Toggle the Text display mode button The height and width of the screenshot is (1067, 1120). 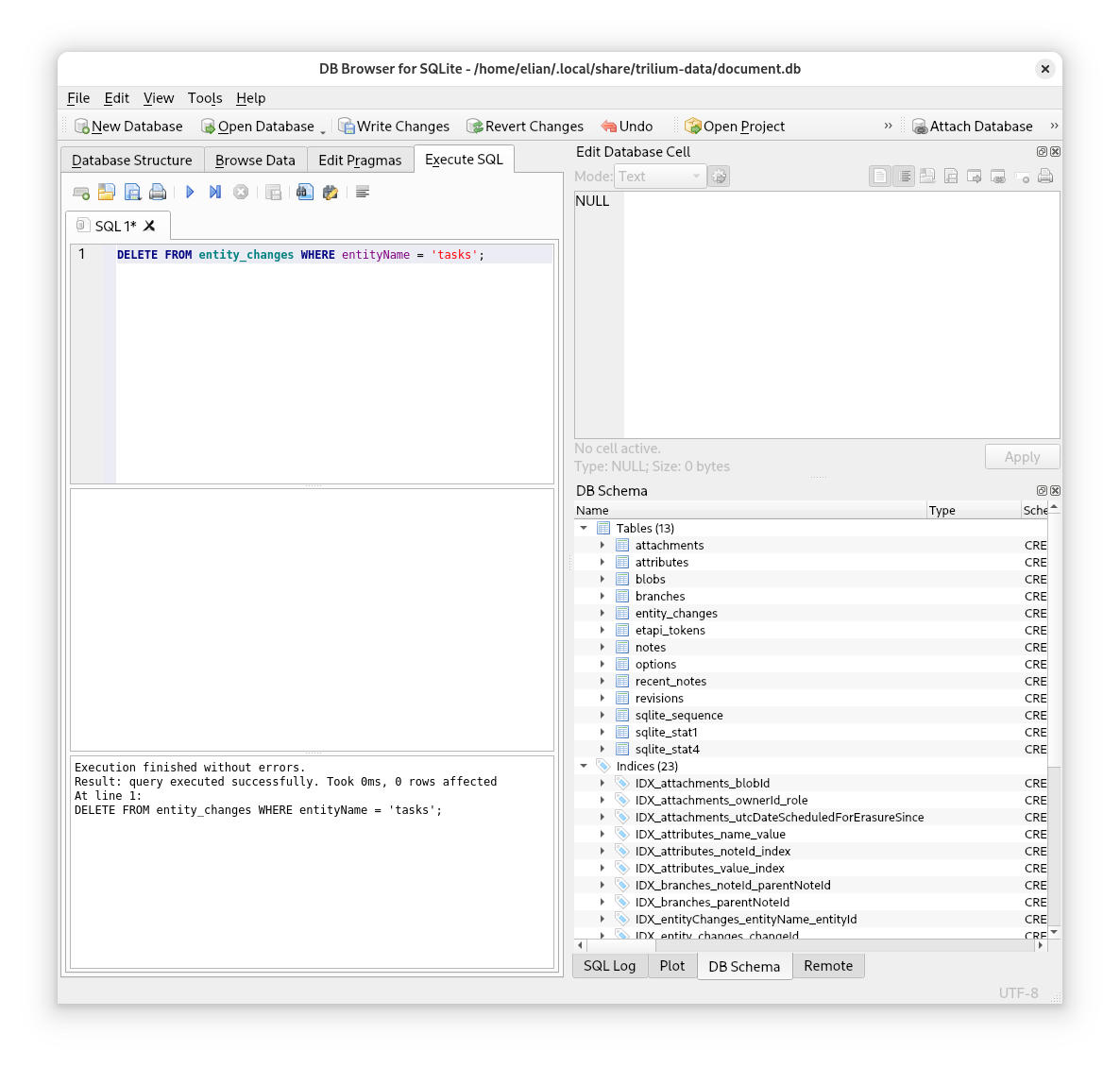click(879, 176)
